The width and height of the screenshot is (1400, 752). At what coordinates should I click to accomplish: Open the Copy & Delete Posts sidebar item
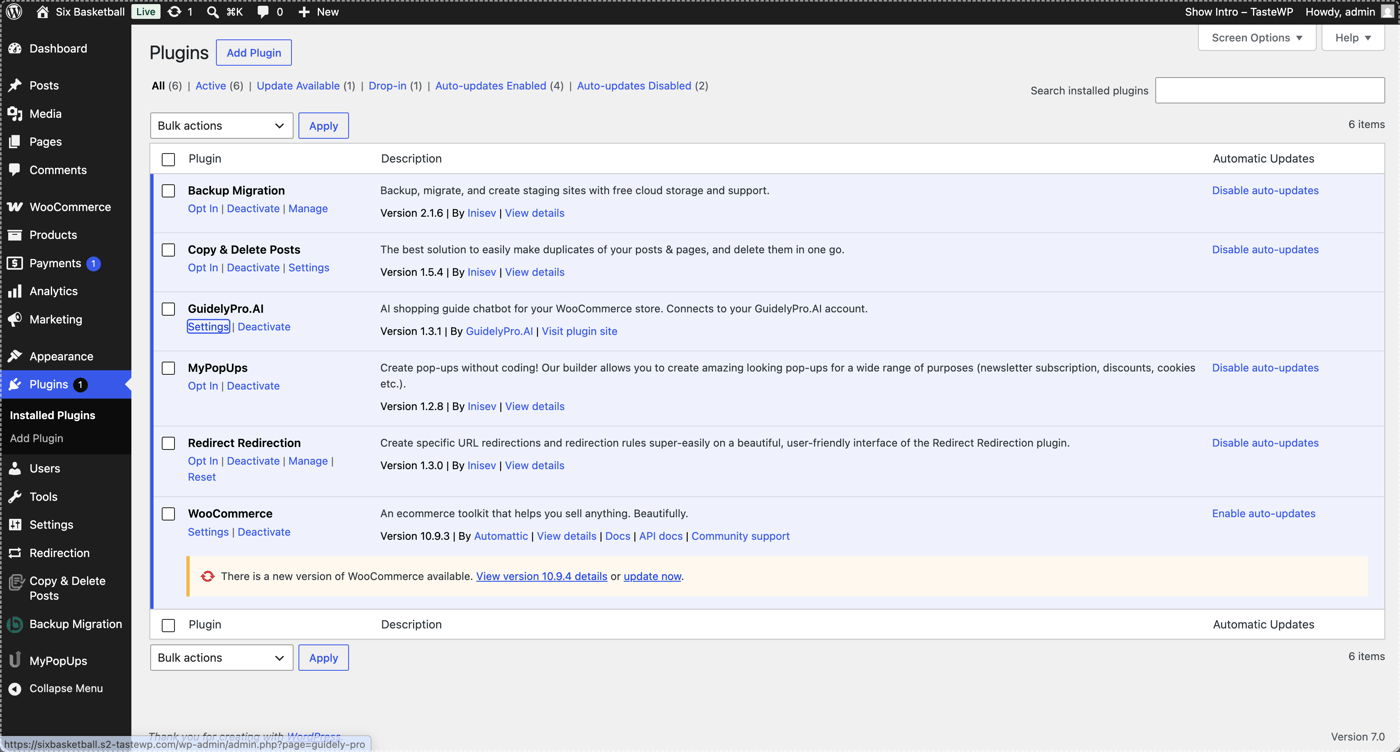point(65,588)
